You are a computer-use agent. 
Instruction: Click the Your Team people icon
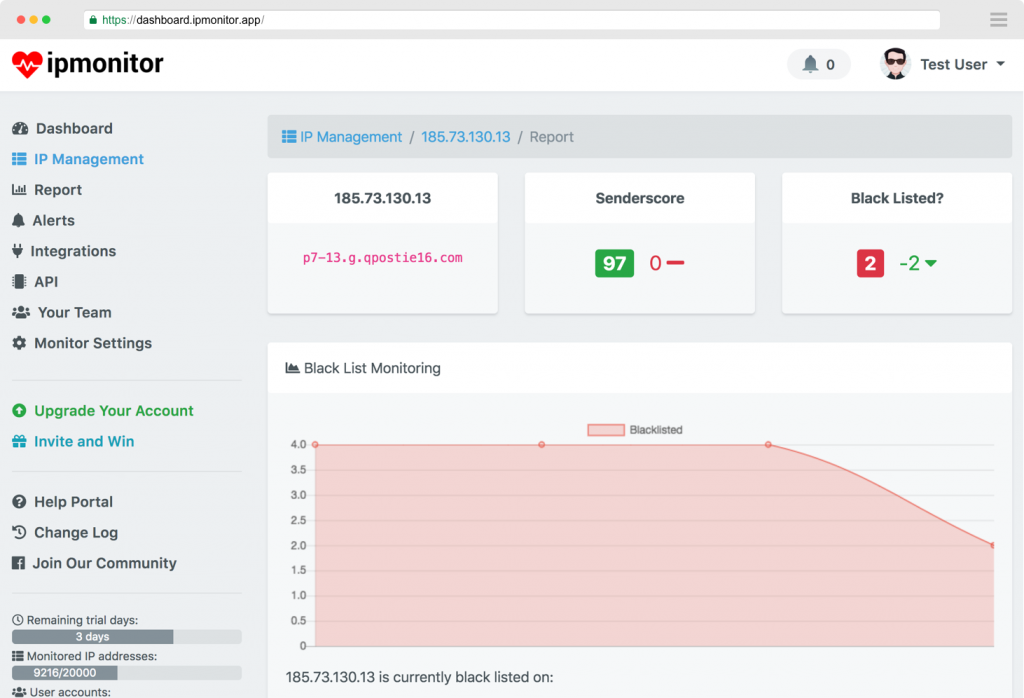(22, 312)
